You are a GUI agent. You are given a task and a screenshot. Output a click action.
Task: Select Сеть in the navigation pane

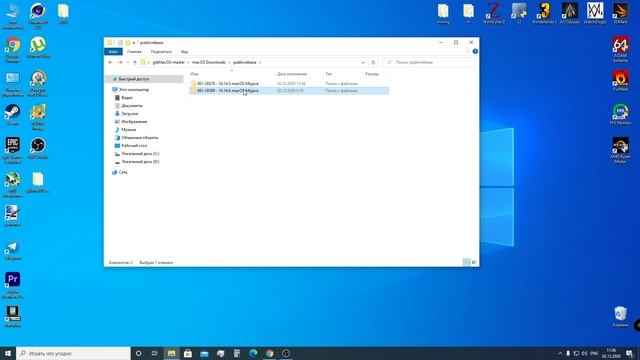[x=123, y=172]
